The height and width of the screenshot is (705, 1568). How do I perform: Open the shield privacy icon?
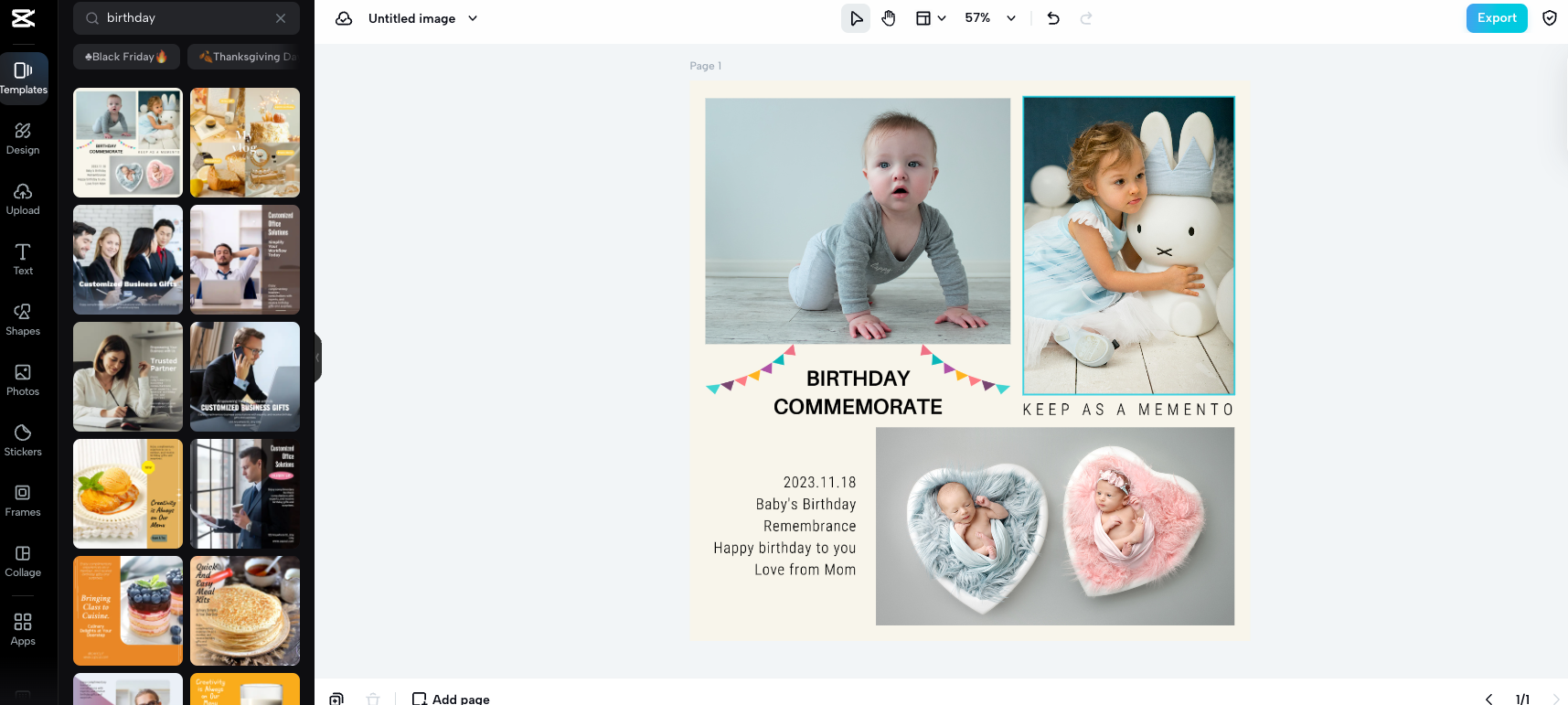tap(1550, 18)
